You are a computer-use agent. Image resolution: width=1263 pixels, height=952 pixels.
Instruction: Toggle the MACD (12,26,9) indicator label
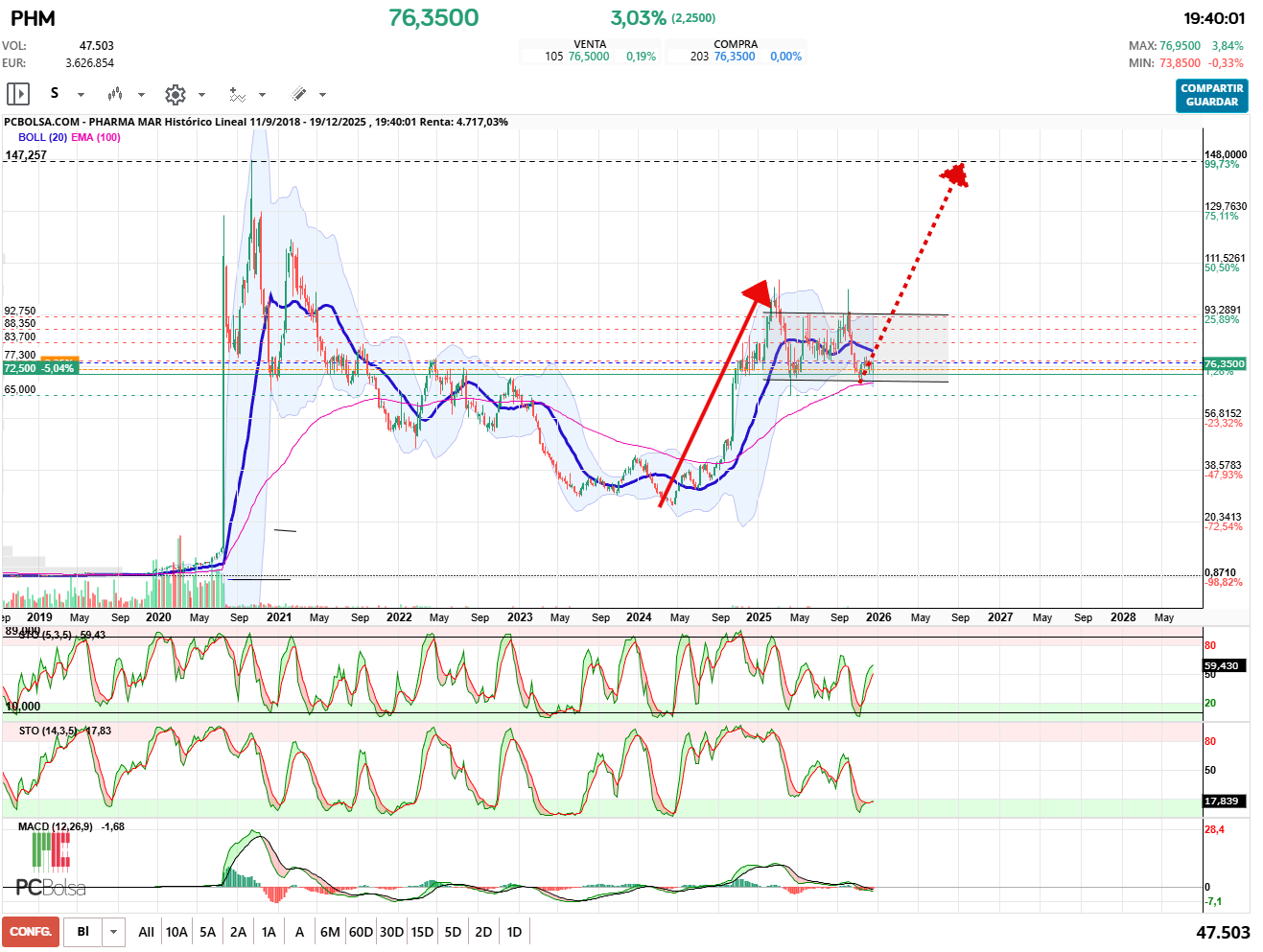pyautogui.click(x=56, y=826)
